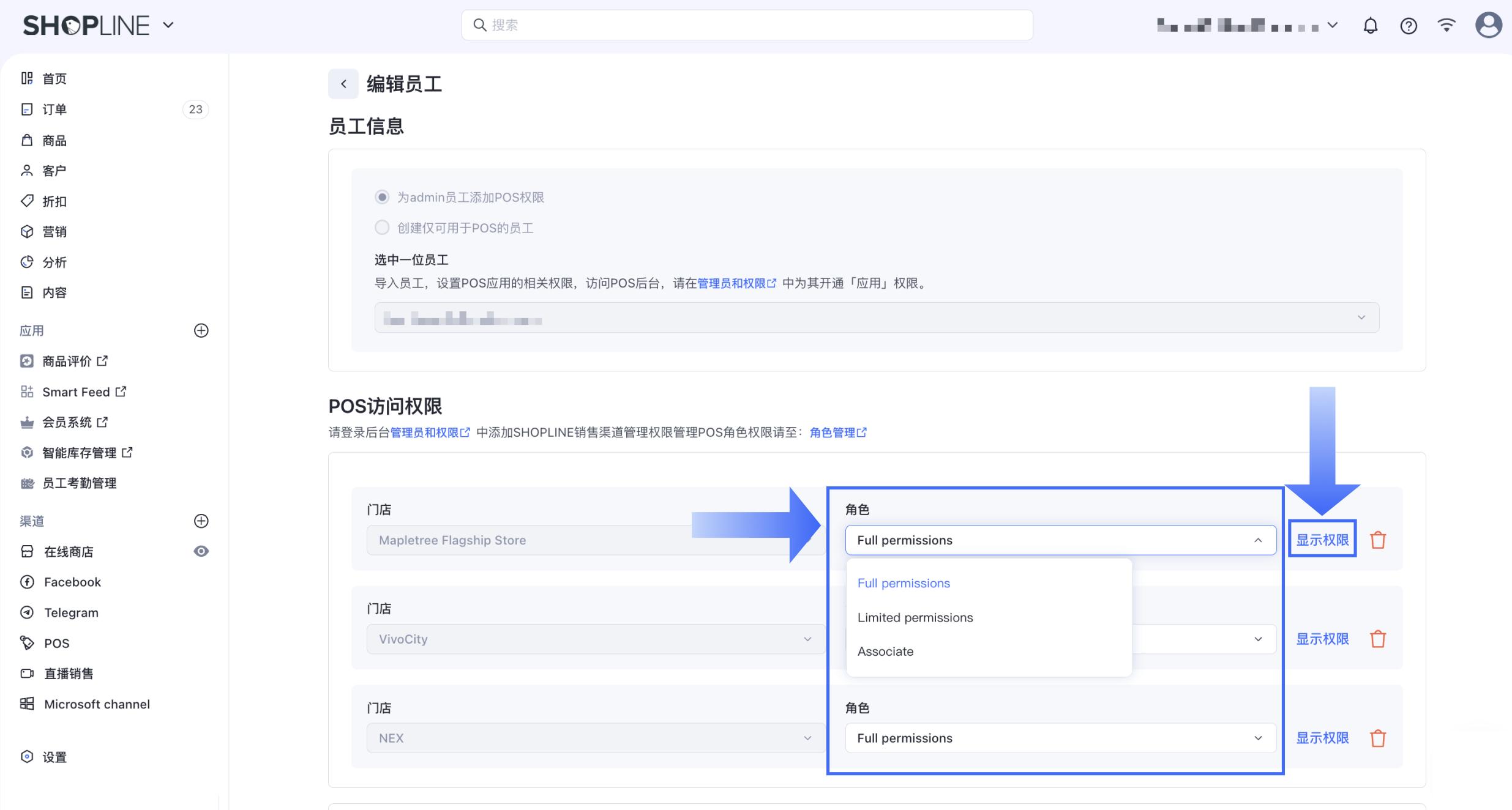This screenshot has height=810, width=1512.
Task: Add new app with plus icon
Action: pos(201,330)
